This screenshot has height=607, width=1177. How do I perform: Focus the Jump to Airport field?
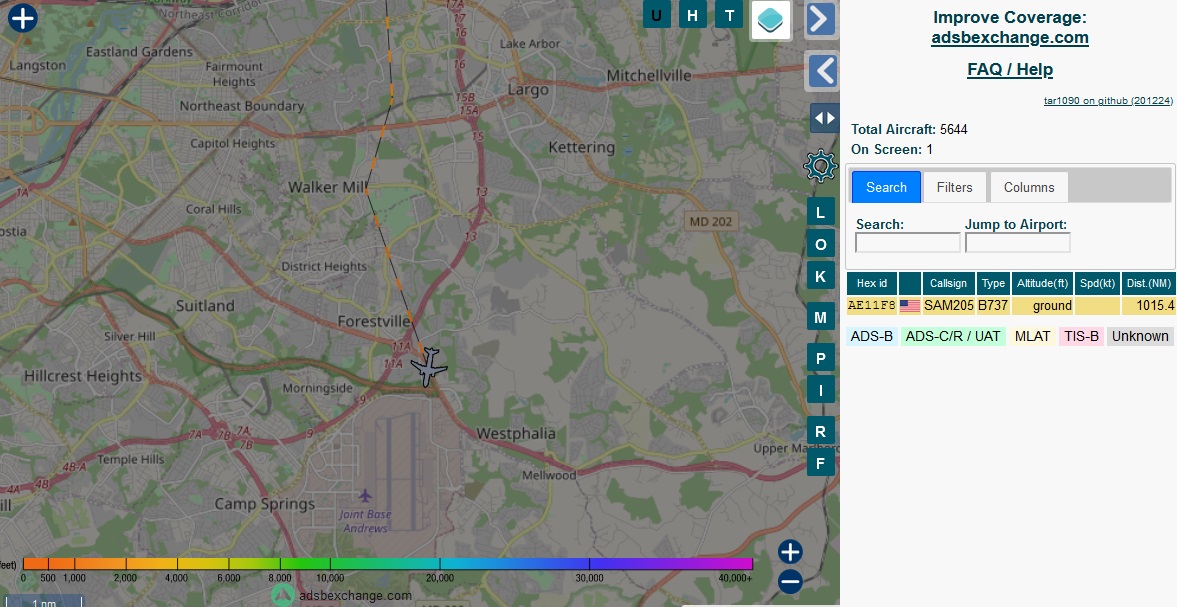click(x=1017, y=242)
